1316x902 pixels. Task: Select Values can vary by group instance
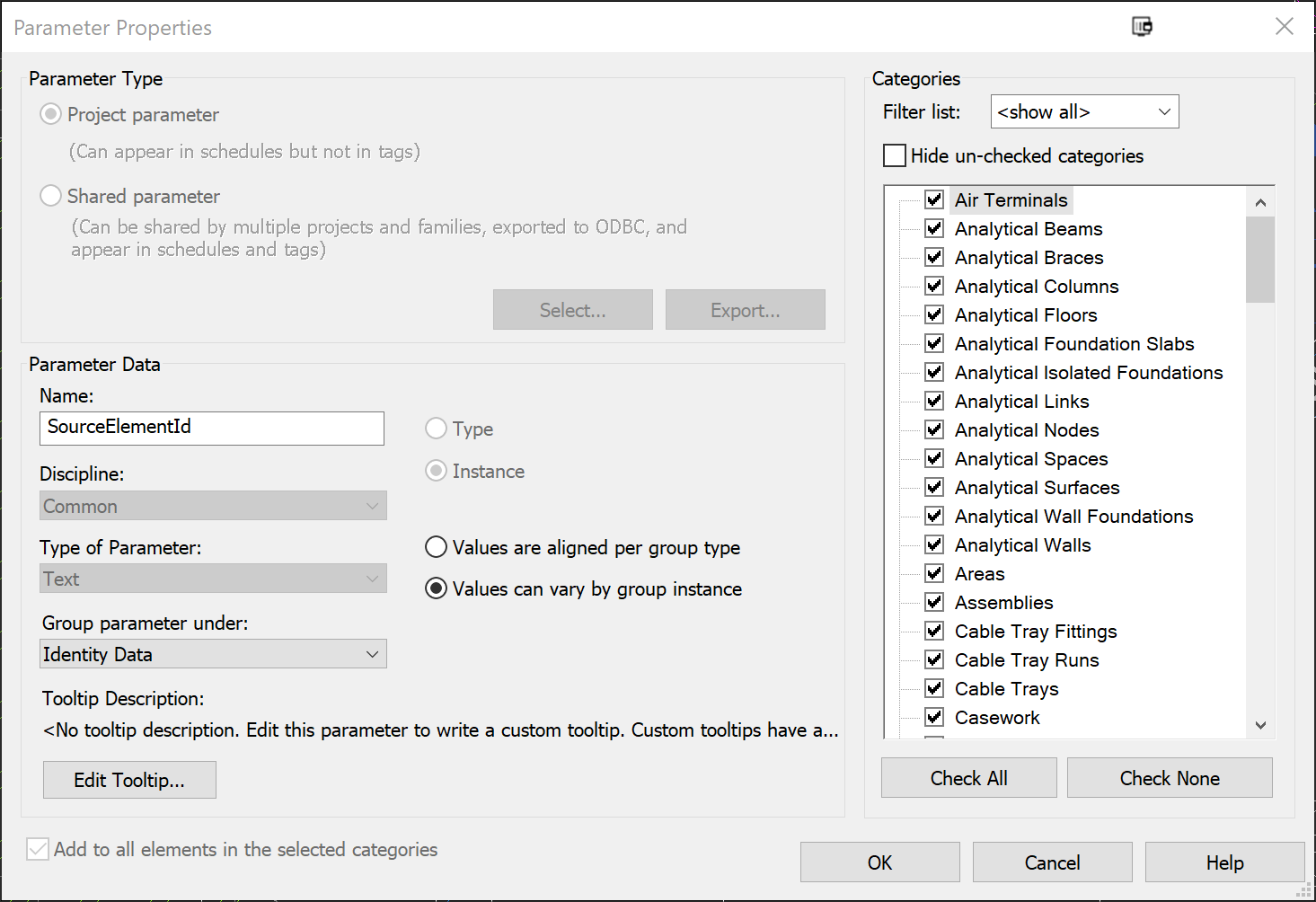click(437, 588)
